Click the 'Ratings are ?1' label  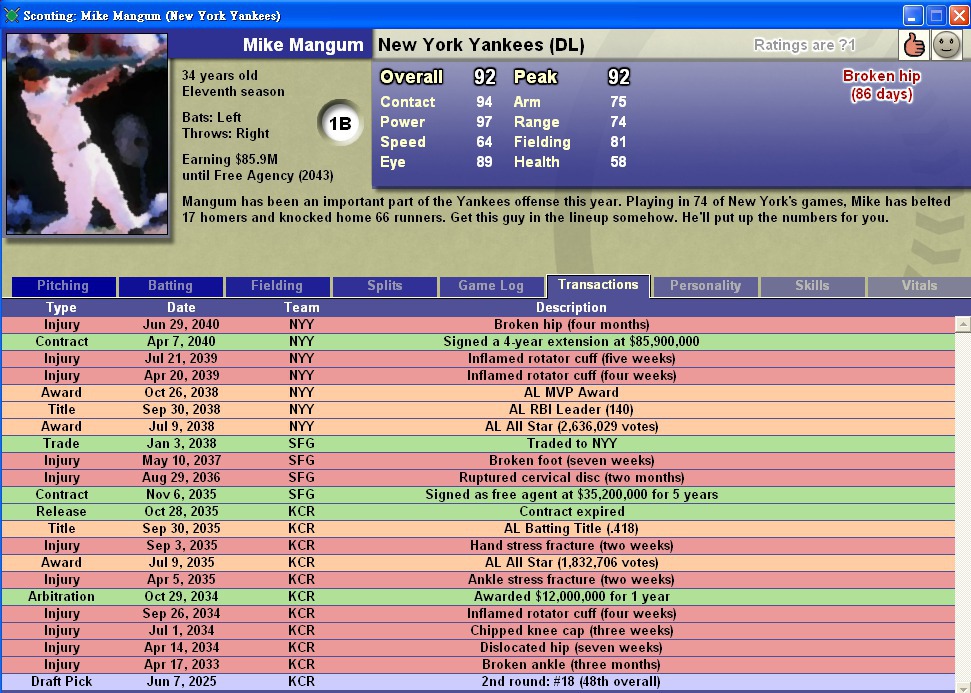tap(804, 45)
